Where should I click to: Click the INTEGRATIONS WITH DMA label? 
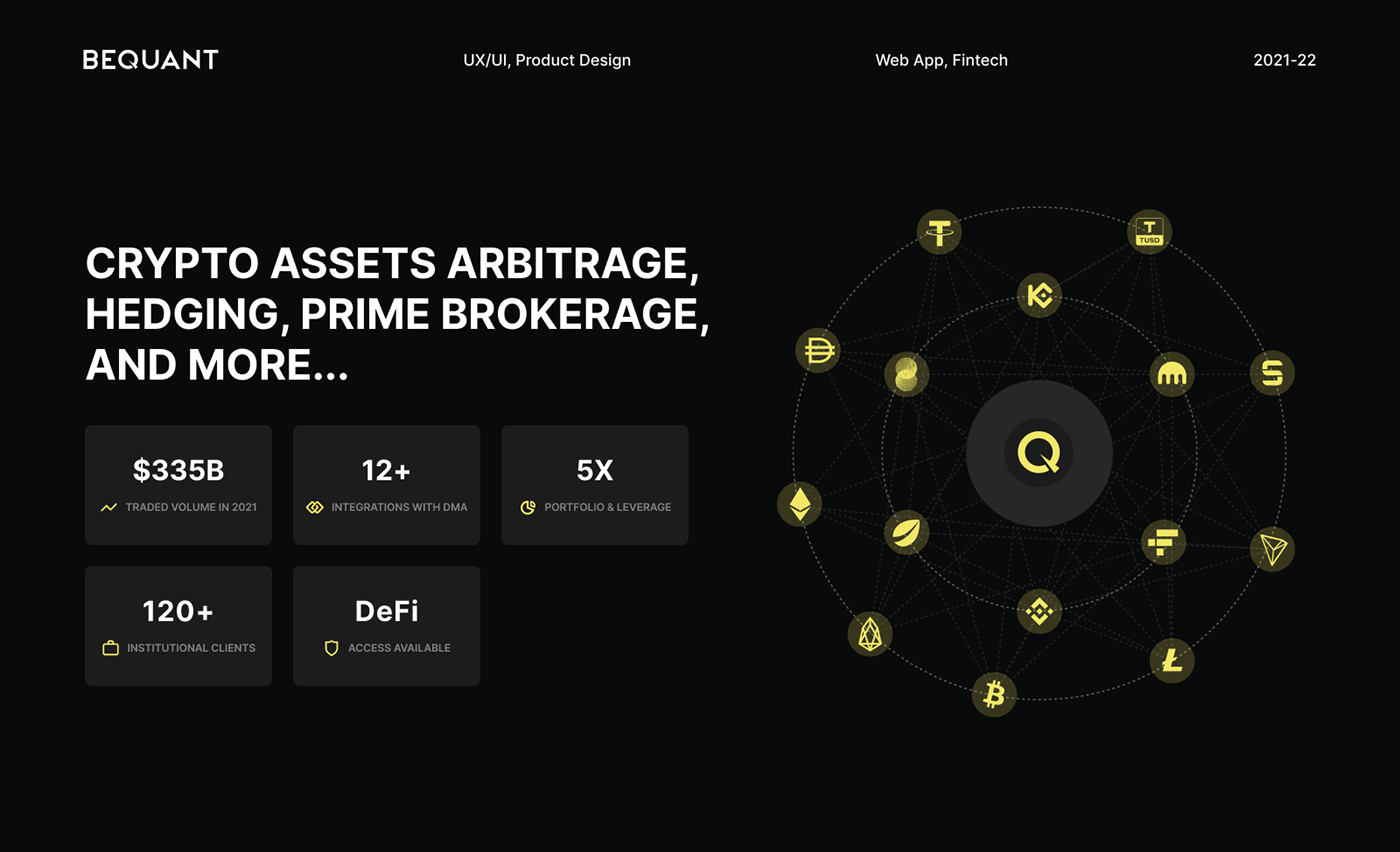coord(399,507)
